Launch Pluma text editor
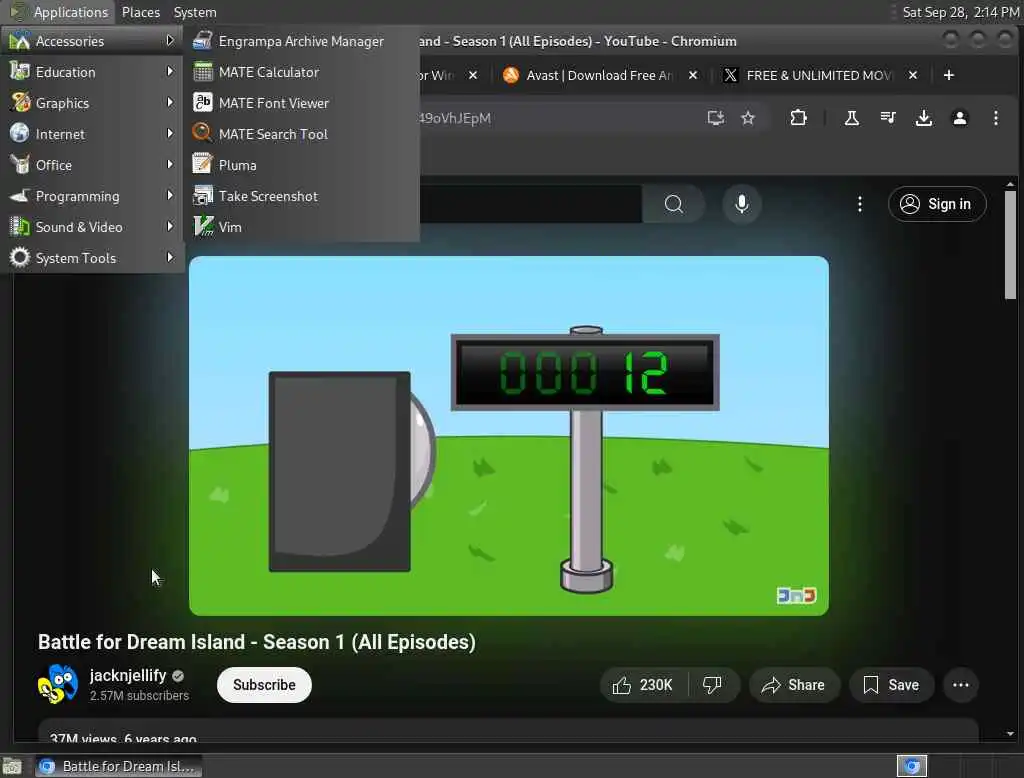The image size is (1024, 778). [302, 165]
